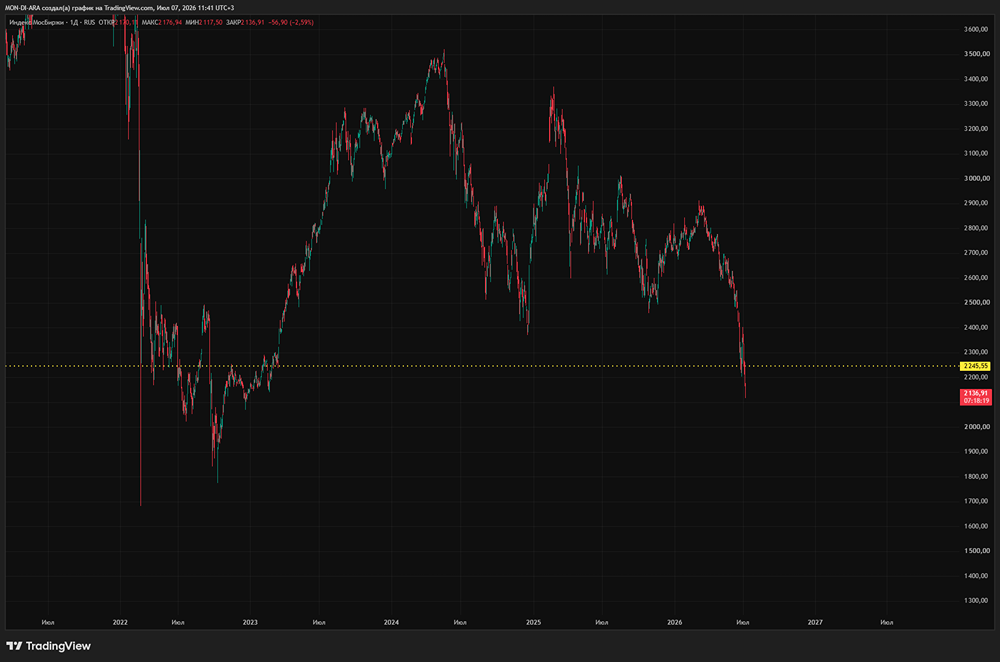Click the 1300,00 price scale label

976,601
